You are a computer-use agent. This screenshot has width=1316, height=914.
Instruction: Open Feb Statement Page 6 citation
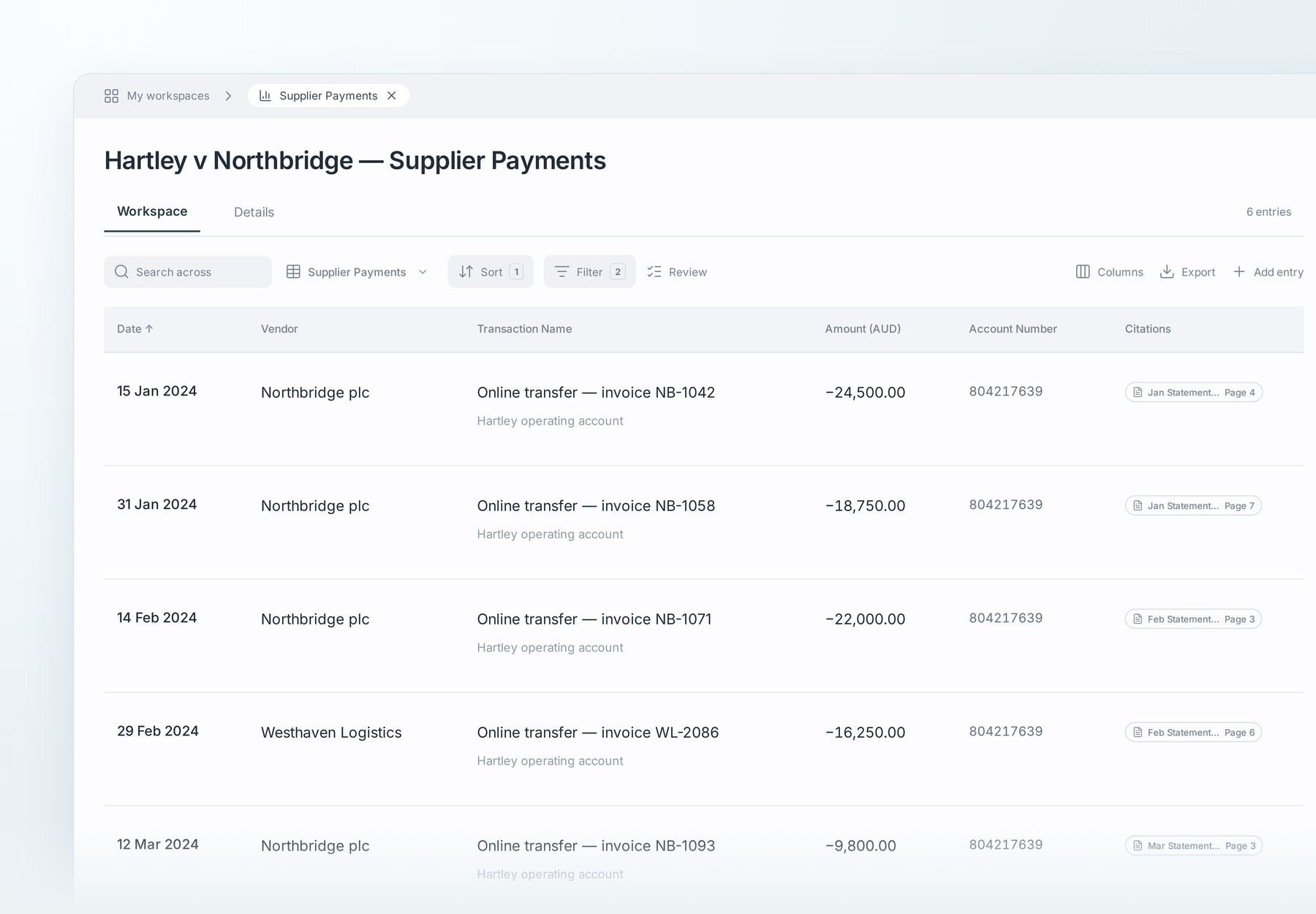click(1193, 733)
